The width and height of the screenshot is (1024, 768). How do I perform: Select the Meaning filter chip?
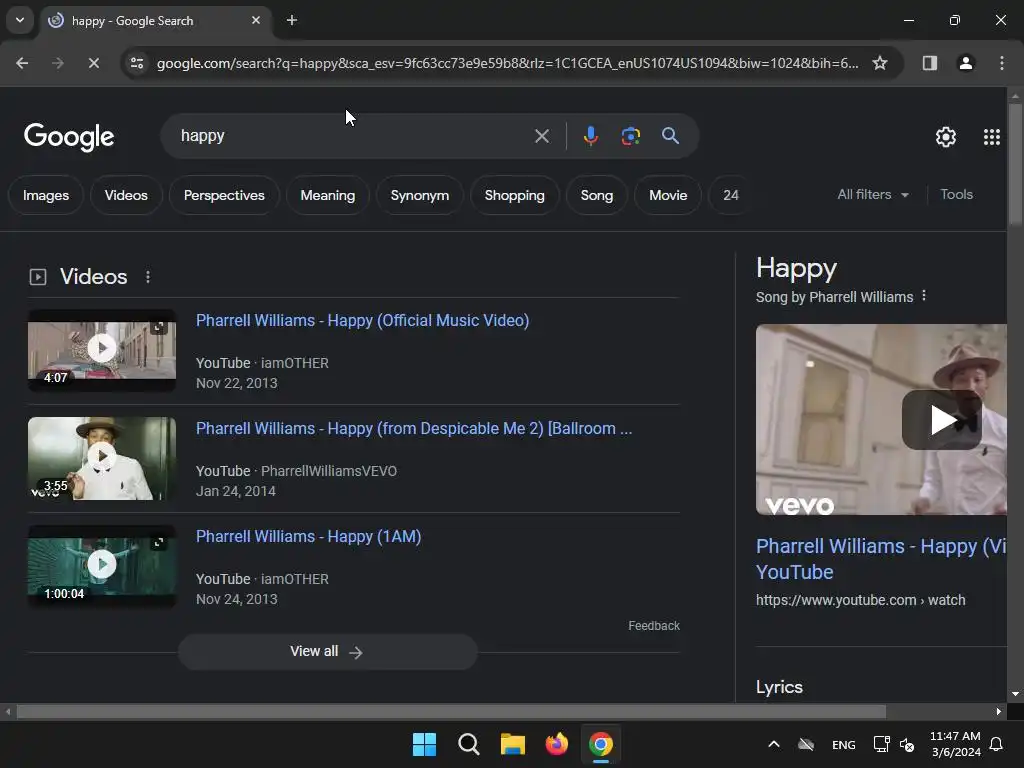coord(328,195)
